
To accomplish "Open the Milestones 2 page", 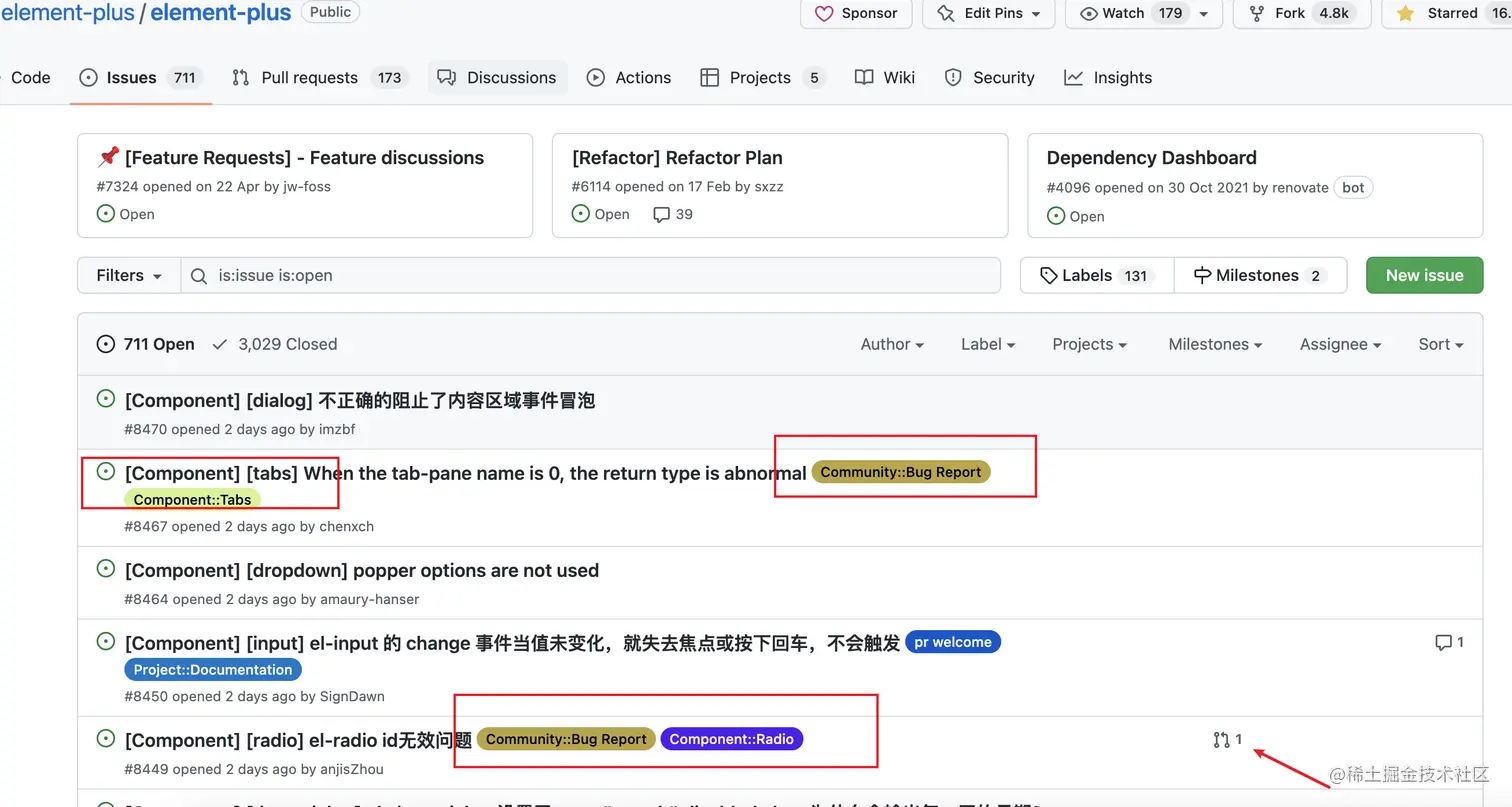I will point(1260,275).
